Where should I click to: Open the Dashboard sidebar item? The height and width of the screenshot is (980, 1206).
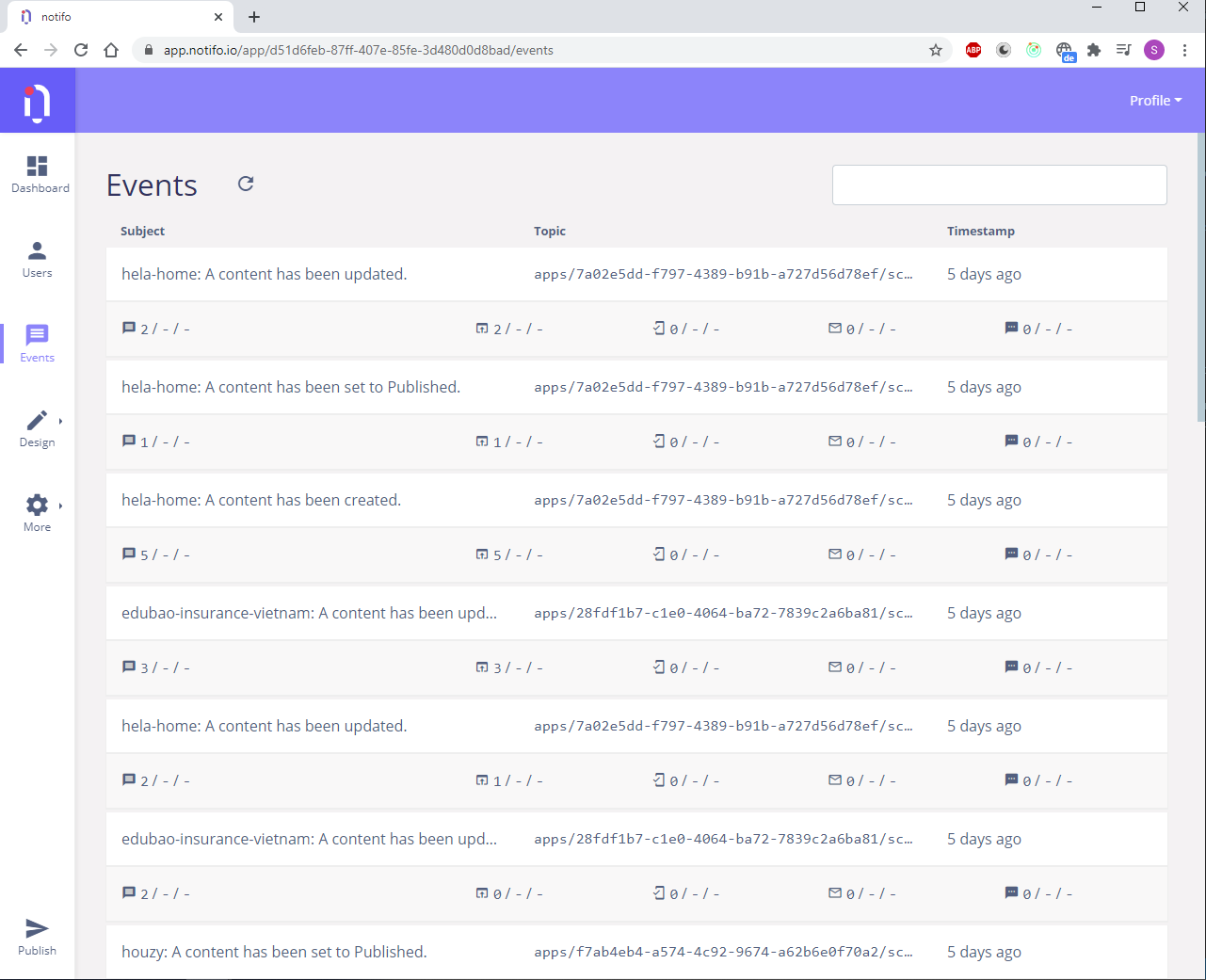coord(38,175)
